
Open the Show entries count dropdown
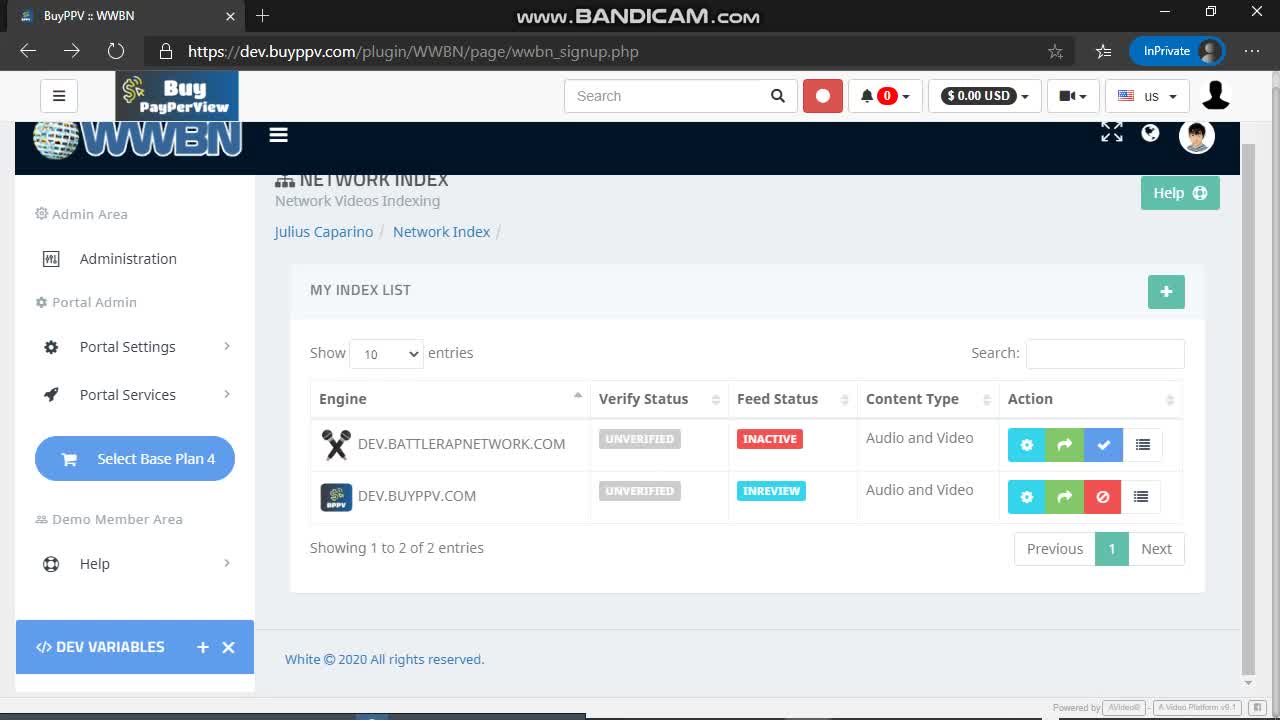pos(386,353)
